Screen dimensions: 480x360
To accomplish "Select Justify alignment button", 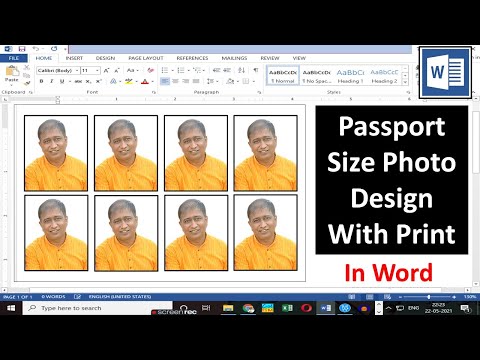I will (x=196, y=81).
